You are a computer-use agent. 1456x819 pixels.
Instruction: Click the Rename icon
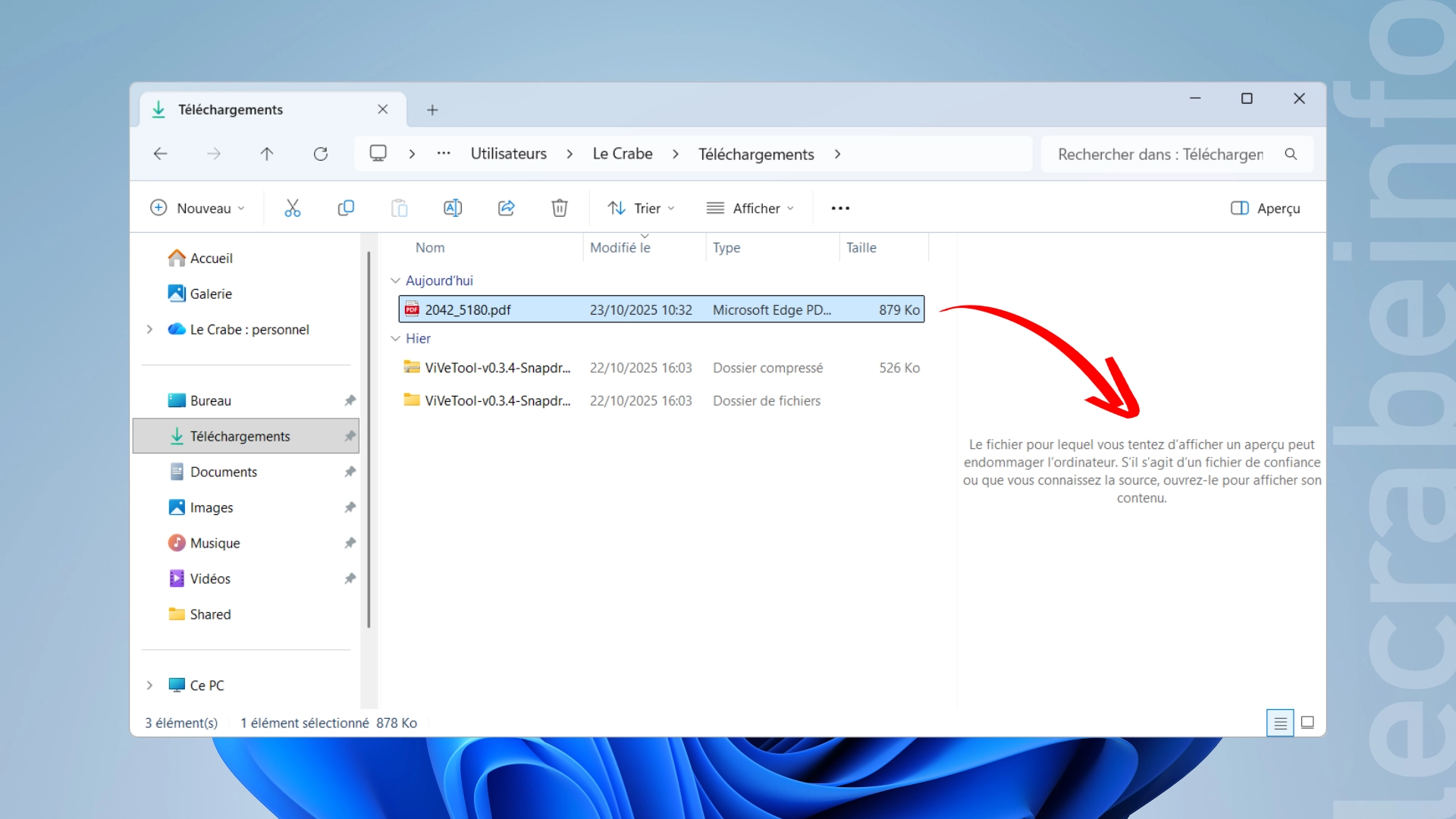453,208
